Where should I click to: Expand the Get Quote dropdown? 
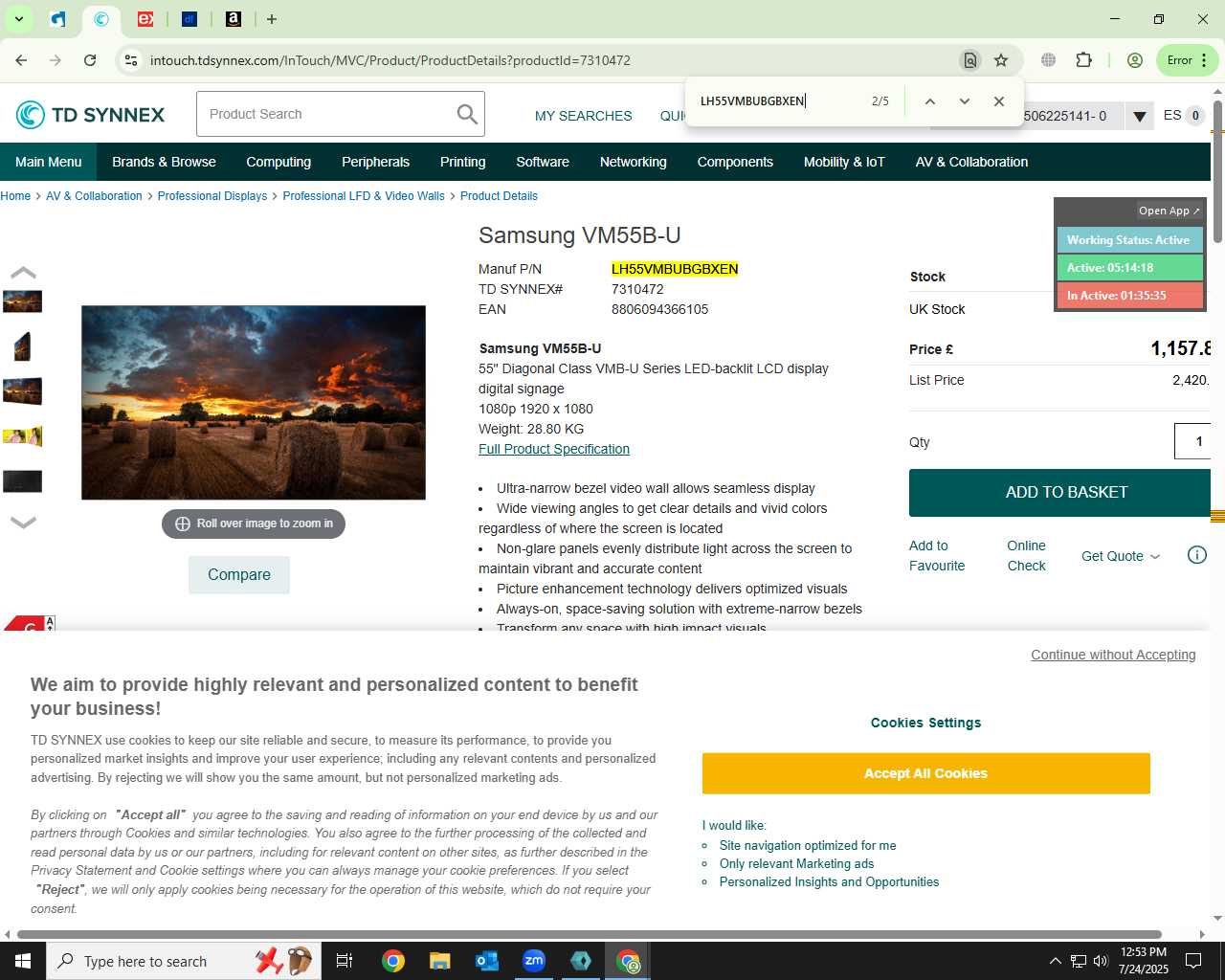(x=1121, y=556)
